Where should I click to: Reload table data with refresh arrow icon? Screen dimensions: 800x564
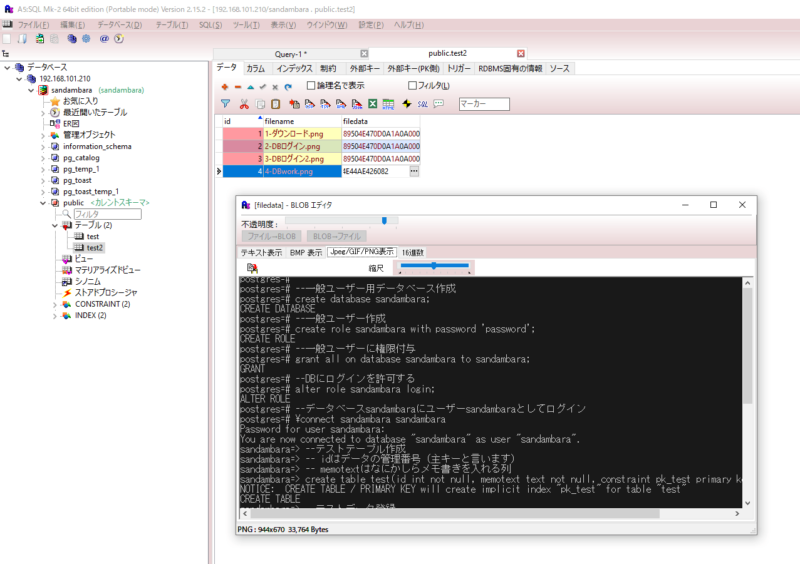(288, 87)
